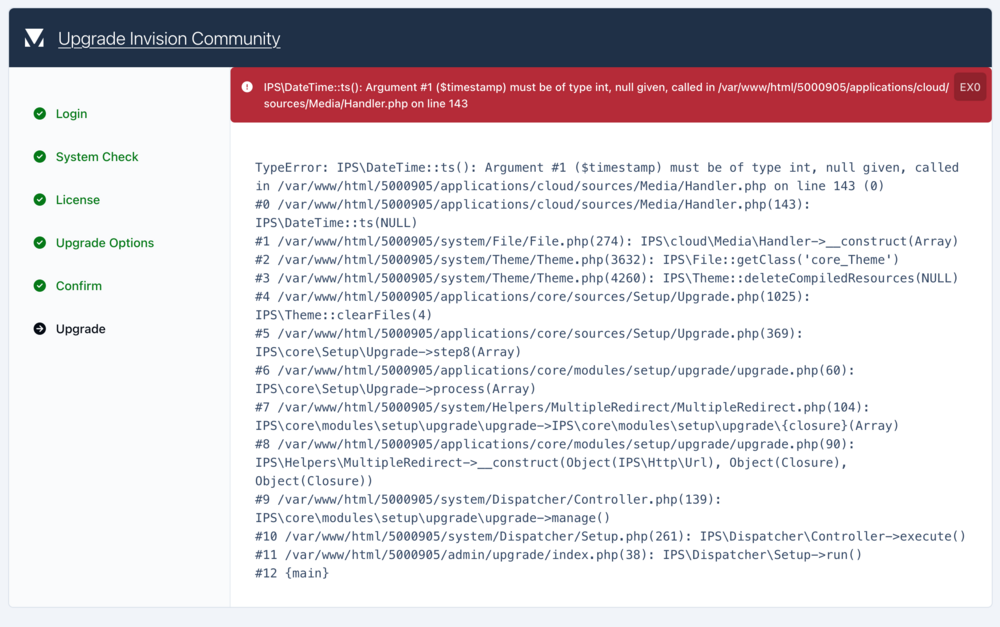
Task: Click stack trace line #1 File.php(274)
Action: point(607,241)
